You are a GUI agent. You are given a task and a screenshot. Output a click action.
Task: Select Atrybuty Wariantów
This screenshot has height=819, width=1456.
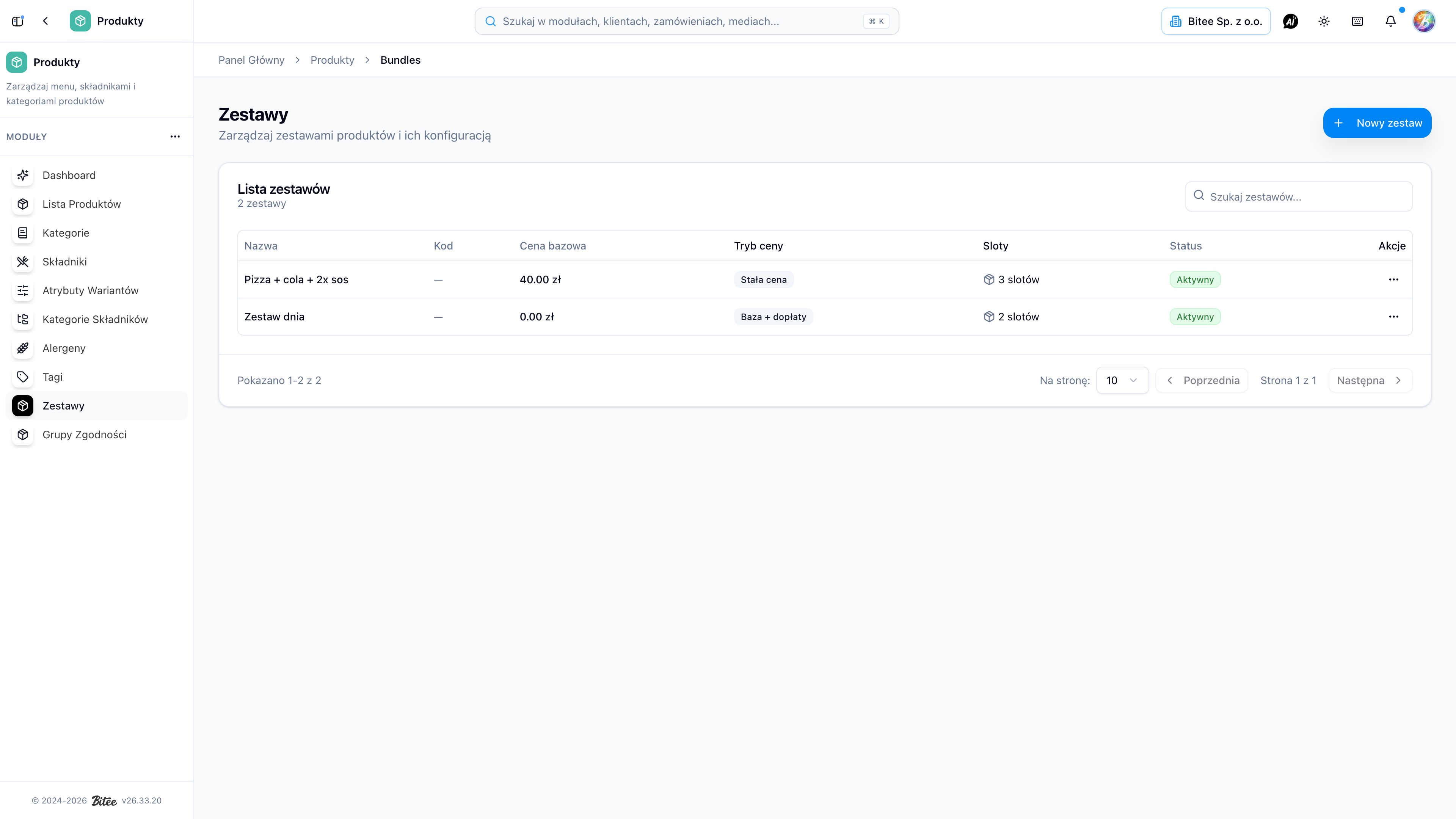pyautogui.click(x=97, y=290)
